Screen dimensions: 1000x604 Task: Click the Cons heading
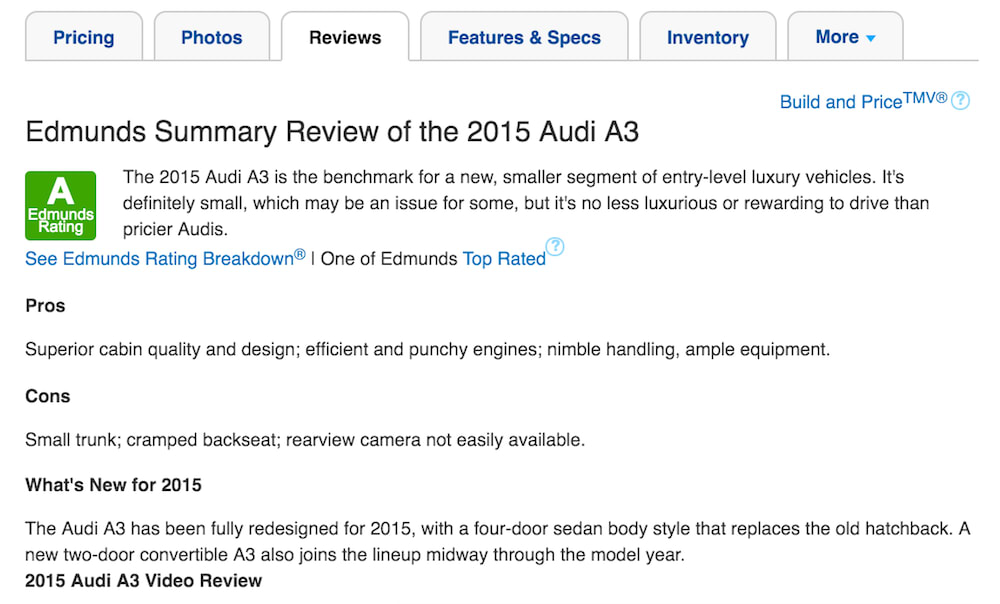point(48,396)
